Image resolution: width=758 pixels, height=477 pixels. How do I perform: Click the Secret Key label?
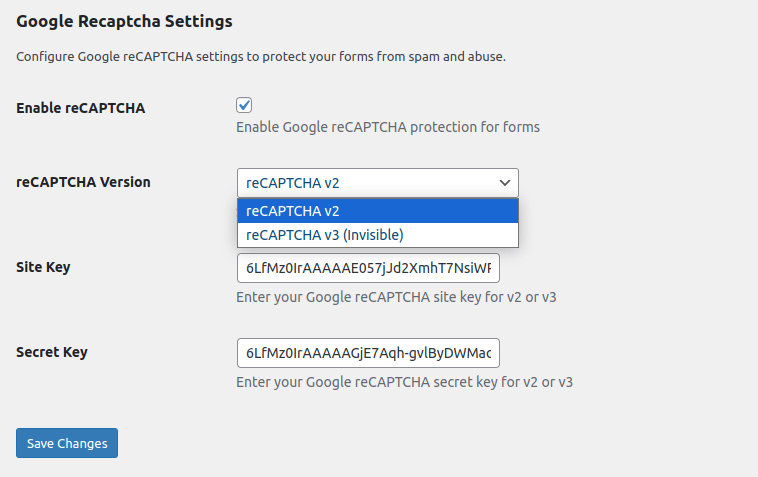click(52, 352)
